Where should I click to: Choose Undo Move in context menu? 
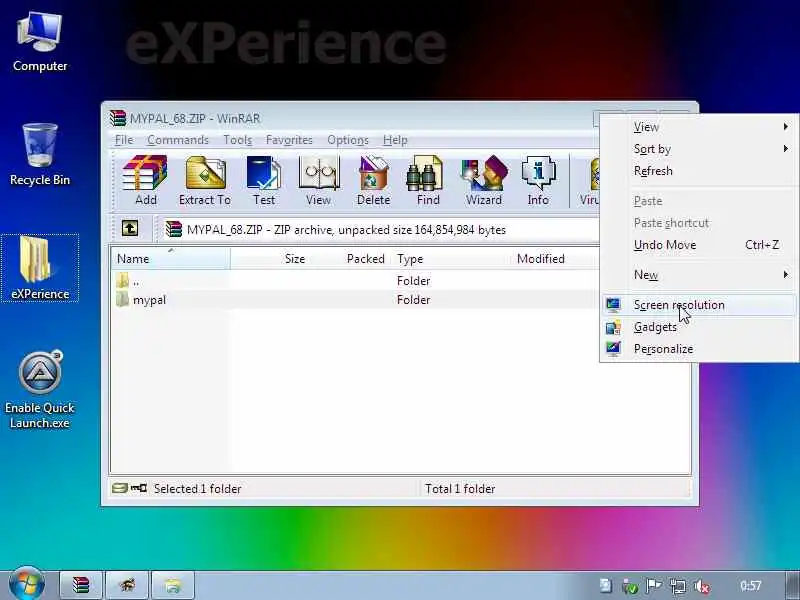(698, 245)
